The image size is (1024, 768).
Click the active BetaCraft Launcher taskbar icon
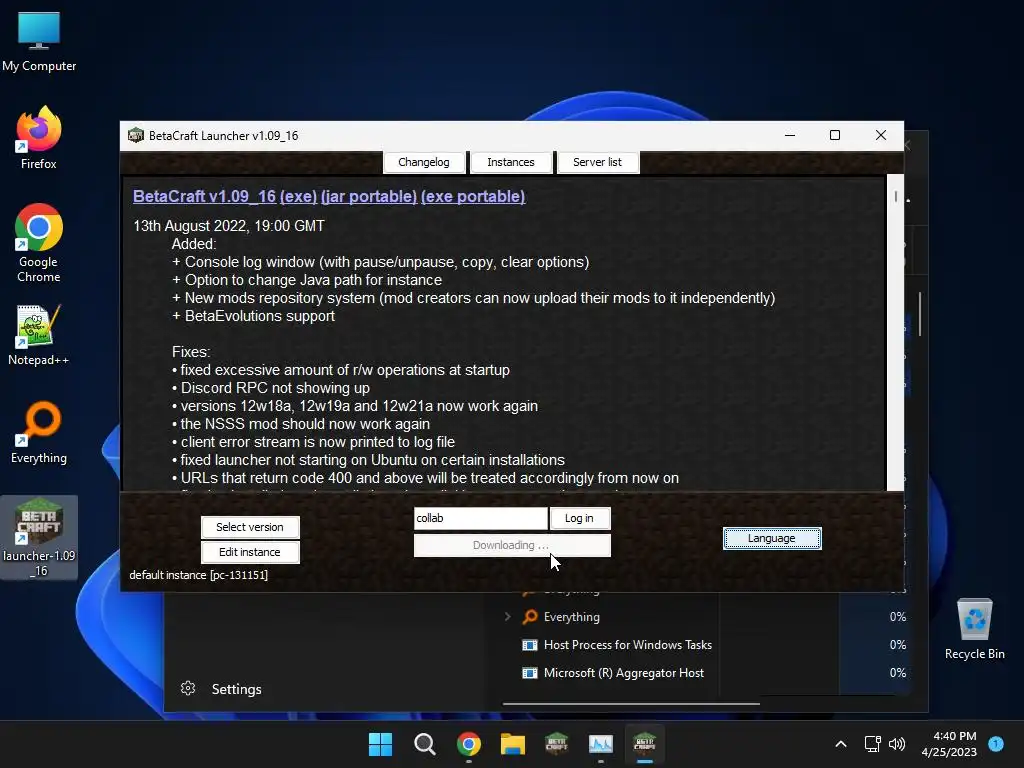point(645,744)
